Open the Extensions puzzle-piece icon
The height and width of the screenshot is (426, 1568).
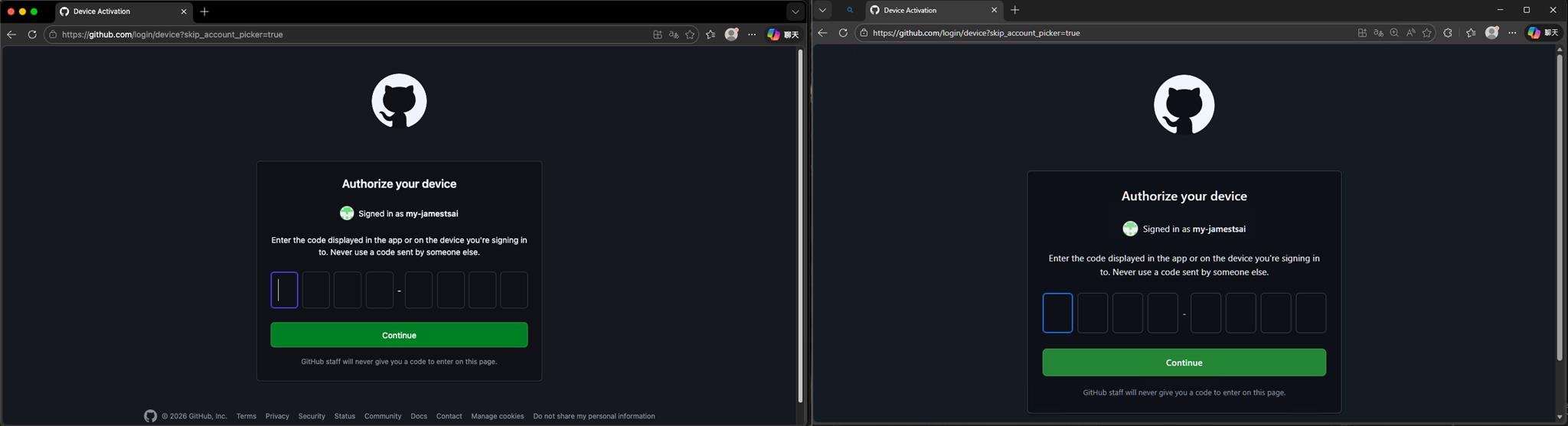pos(1447,33)
